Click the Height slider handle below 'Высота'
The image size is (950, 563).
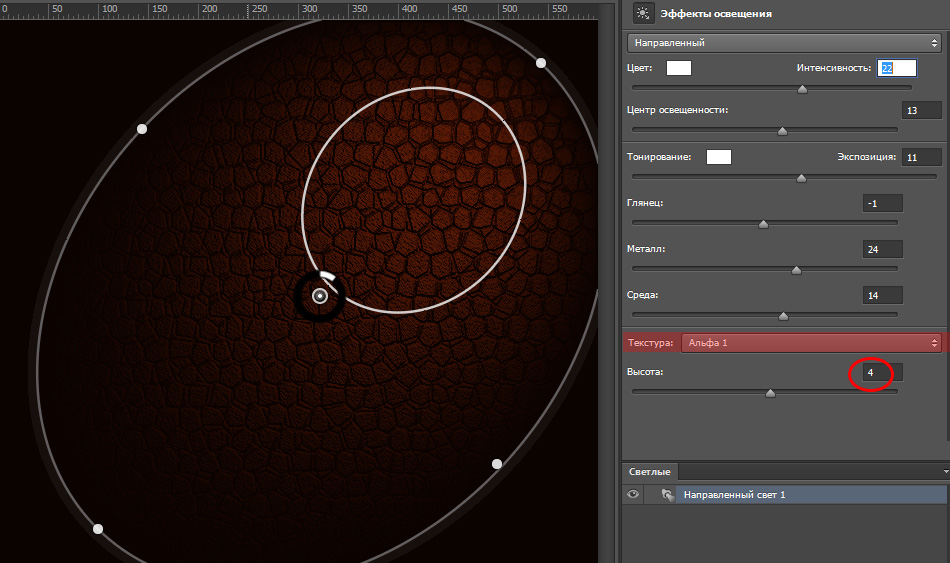pyautogui.click(x=770, y=393)
